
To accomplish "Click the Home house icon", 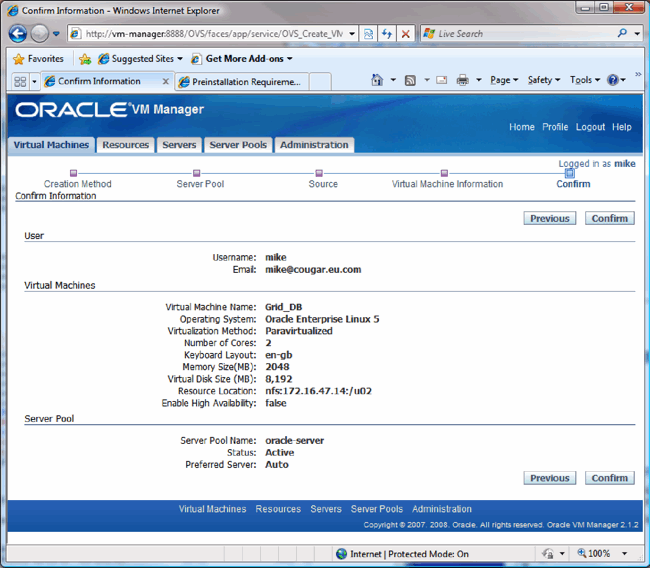I will (377, 80).
